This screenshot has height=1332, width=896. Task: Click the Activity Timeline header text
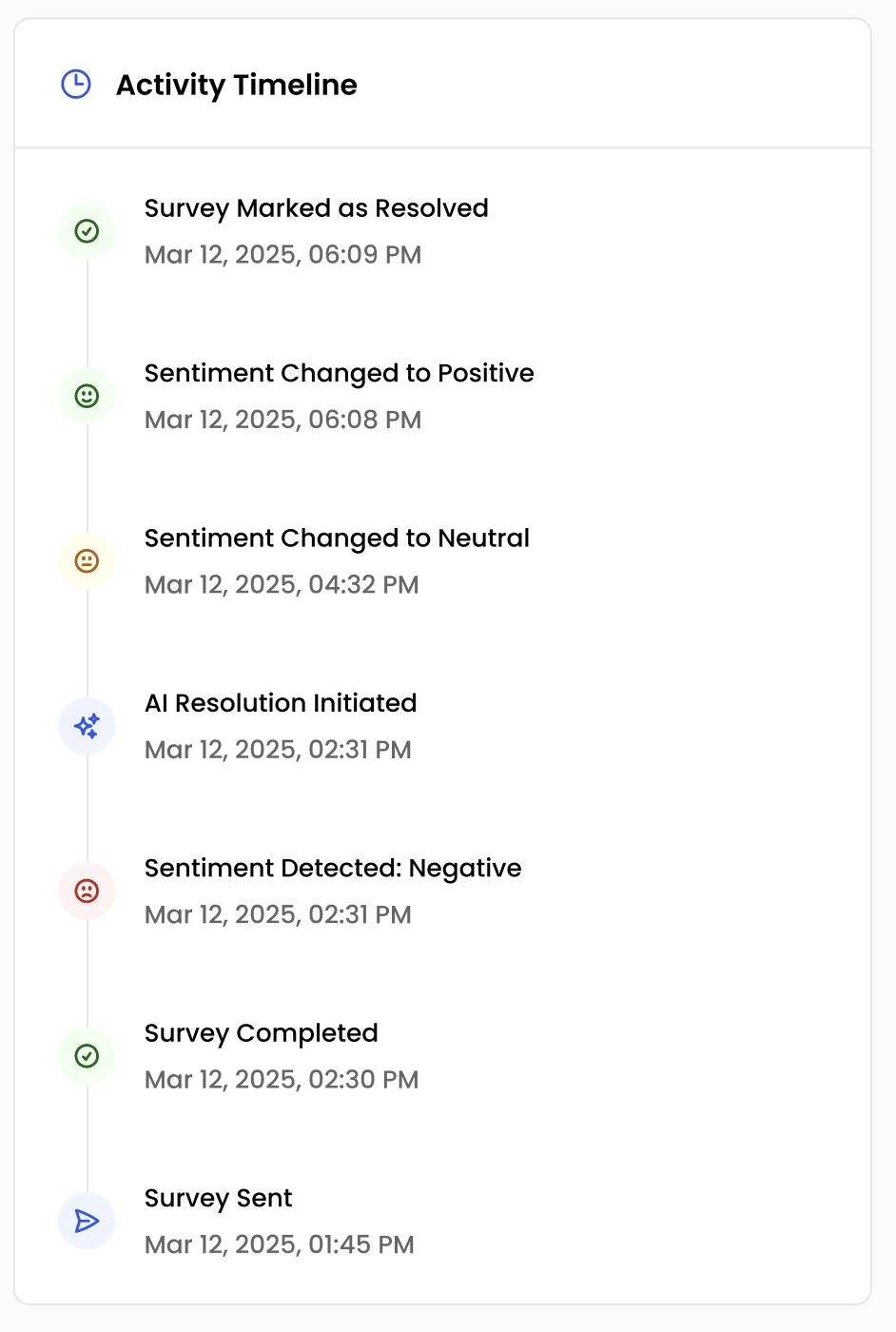click(x=236, y=85)
